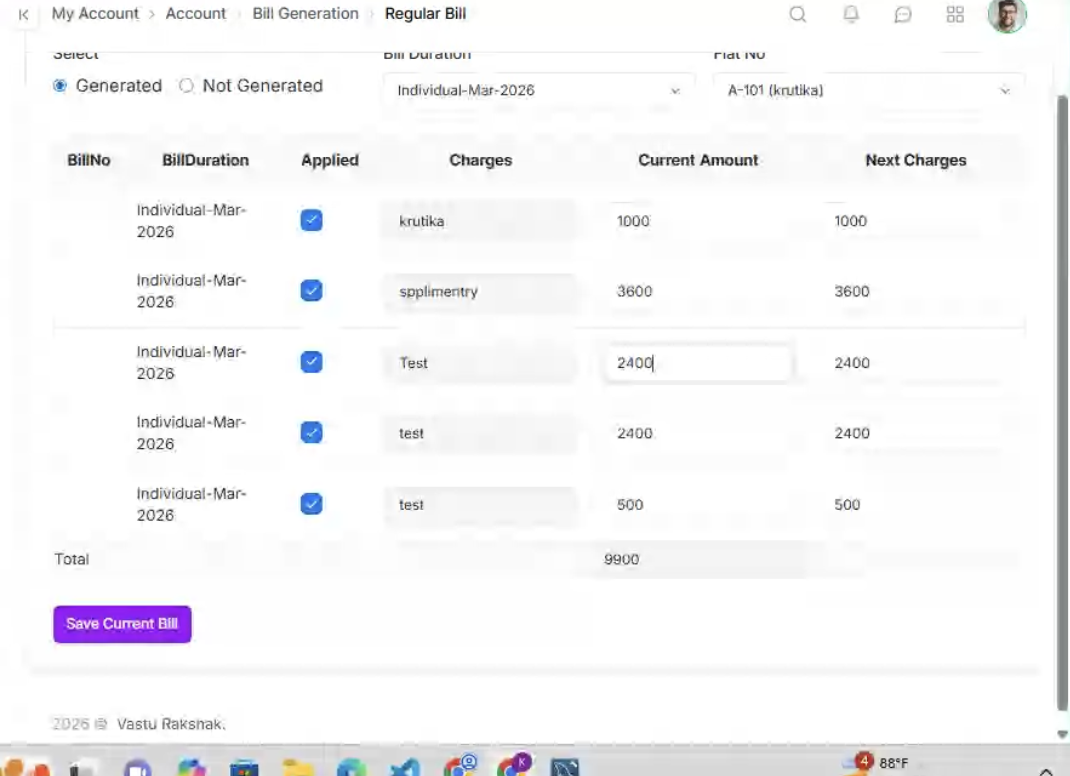Open File Explorer folder icon in the taskbar
1070x776 pixels.
(x=298, y=768)
